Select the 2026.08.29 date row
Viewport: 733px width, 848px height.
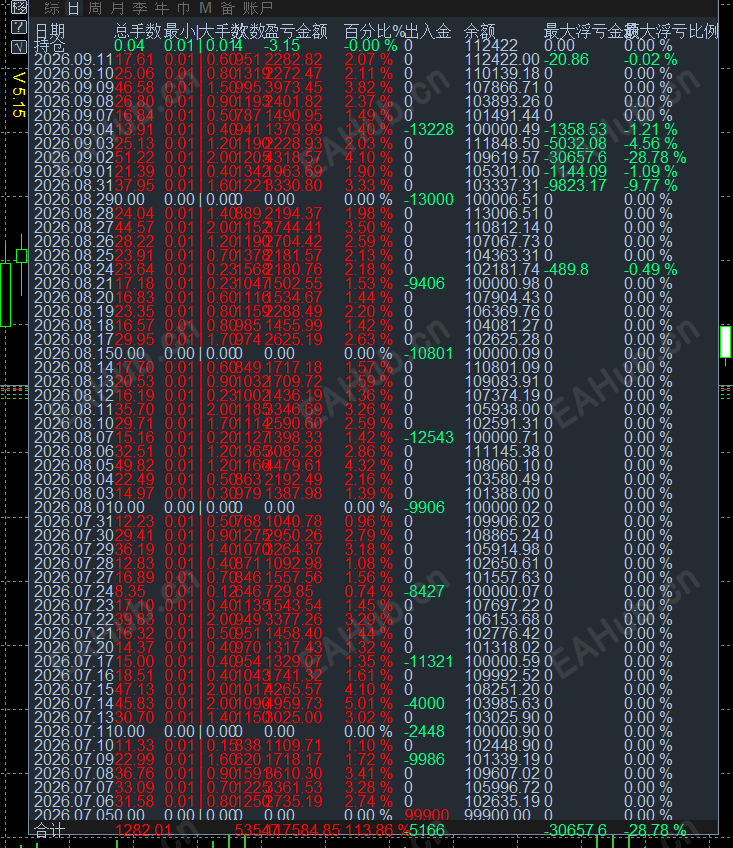[x=74, y=200]
